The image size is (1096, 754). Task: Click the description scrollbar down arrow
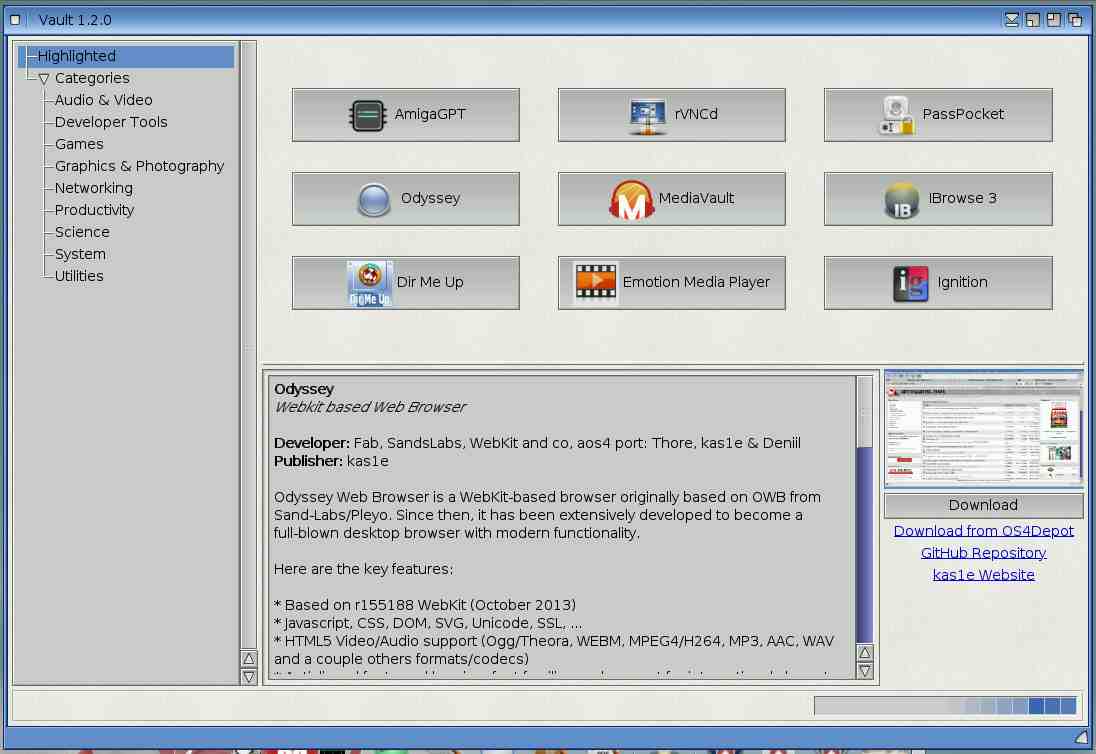pyautogui.click(x=865, y=671)
